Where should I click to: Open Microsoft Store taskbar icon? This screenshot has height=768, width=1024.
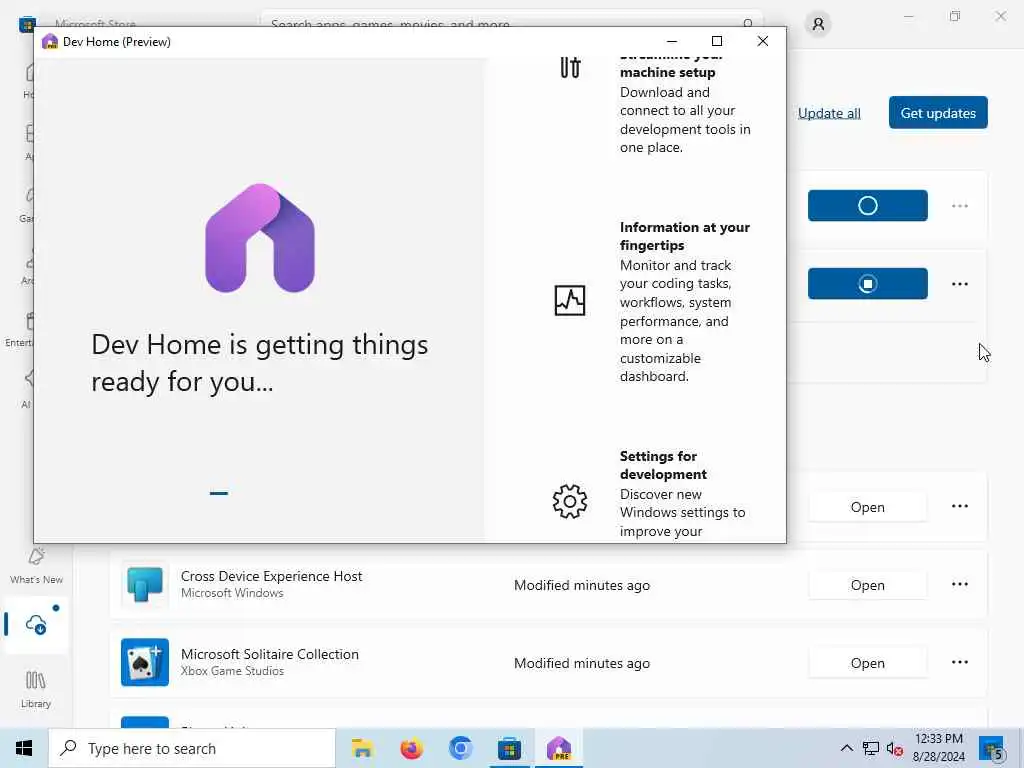pos(509,748)
